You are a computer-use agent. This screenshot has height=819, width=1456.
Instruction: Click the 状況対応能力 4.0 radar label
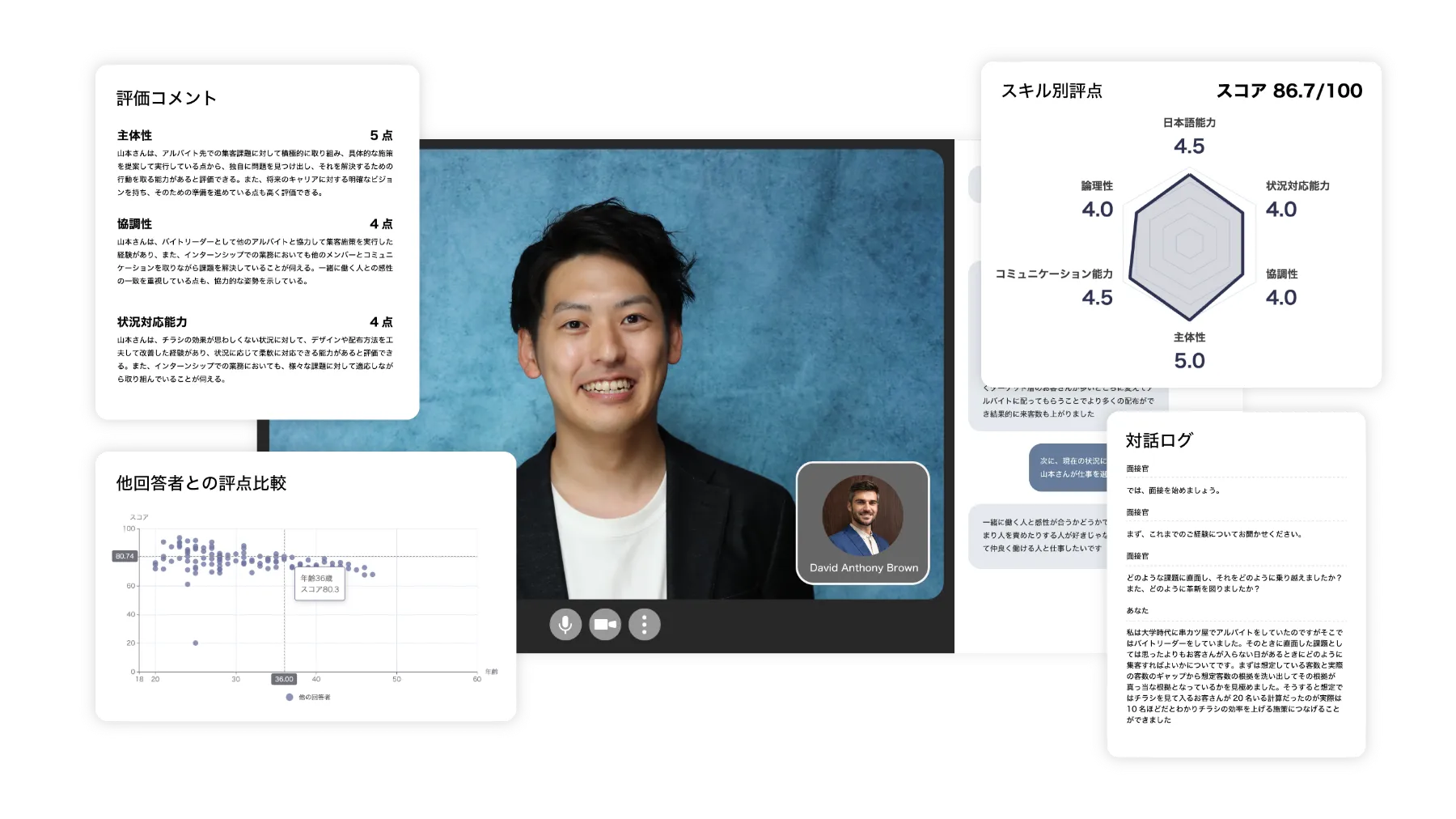pyautogui.click(x=1297, y=199)
